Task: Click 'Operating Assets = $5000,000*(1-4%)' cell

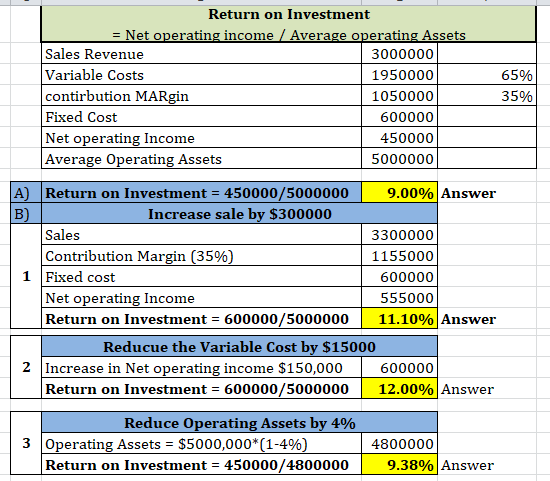Action: point(201,443)
